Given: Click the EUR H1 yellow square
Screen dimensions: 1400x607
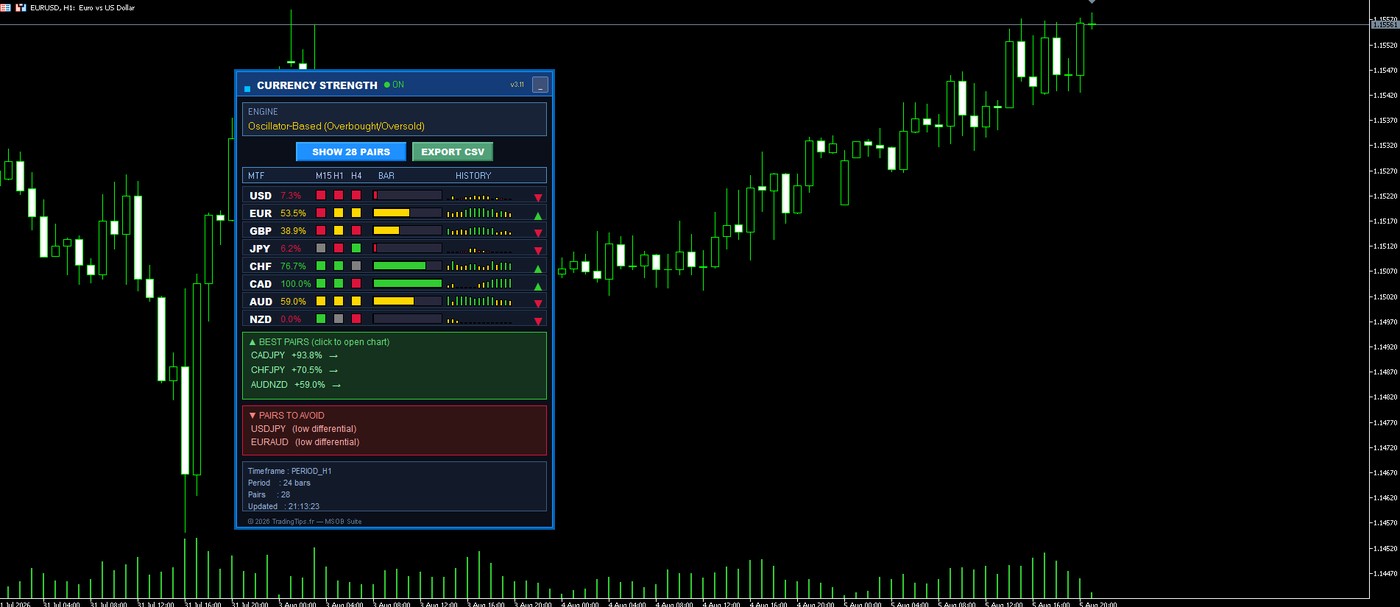Looking at the screenshot, I should (339, 213).
